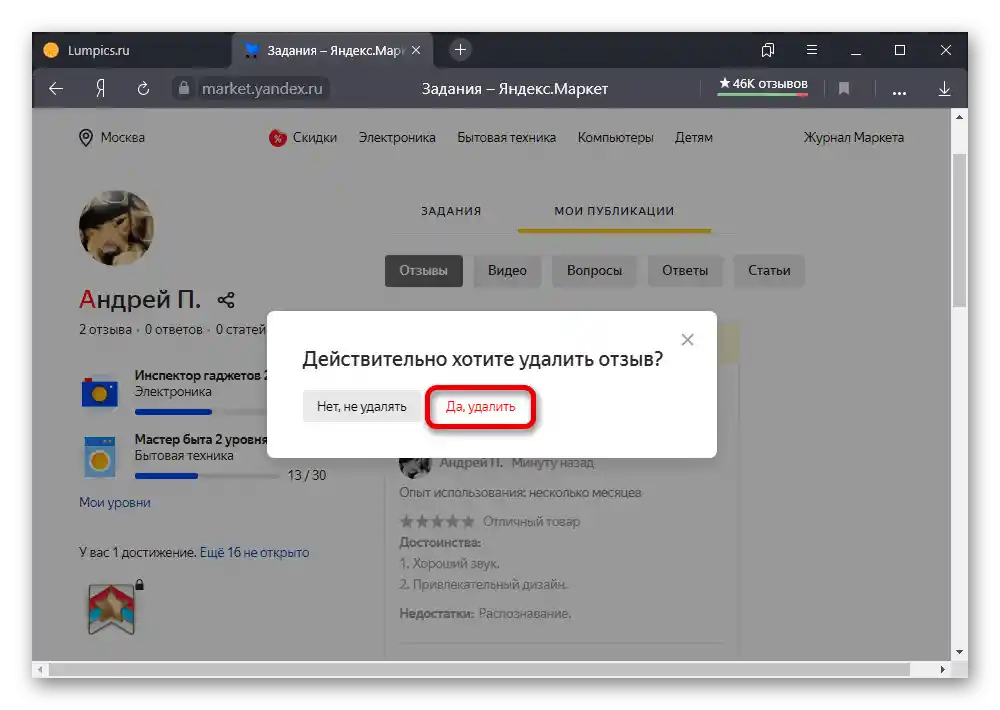Open 'Журнал Маркета' link
Screen dimensions: 1000x710
tap(853, 138)
